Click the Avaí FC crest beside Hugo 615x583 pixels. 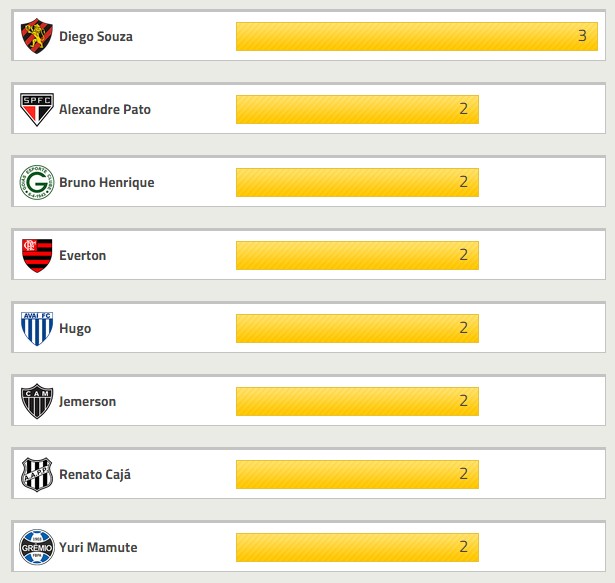37,329
